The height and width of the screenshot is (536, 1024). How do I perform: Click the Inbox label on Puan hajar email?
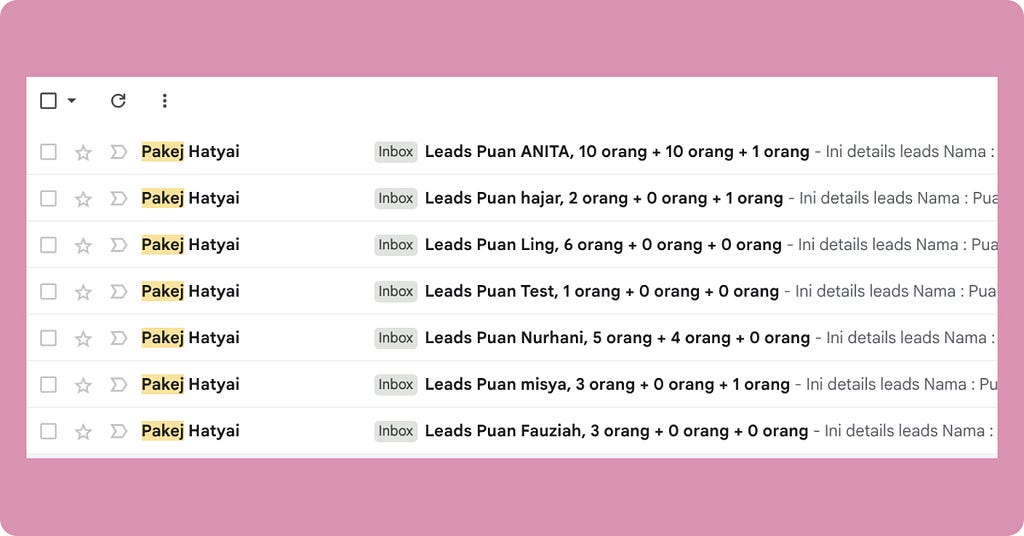(x=396, y=198)
